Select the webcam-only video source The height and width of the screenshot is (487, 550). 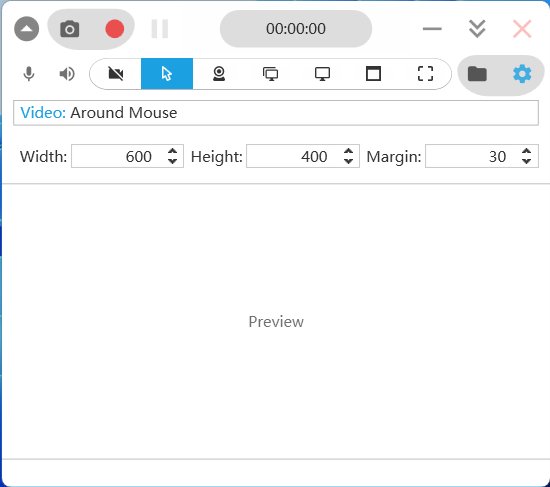(x=219, y=74)
